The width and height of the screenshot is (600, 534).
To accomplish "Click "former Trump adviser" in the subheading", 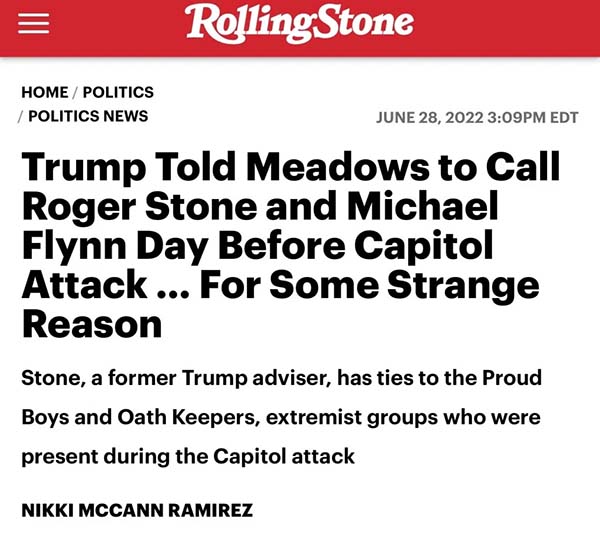I will 192,378.
